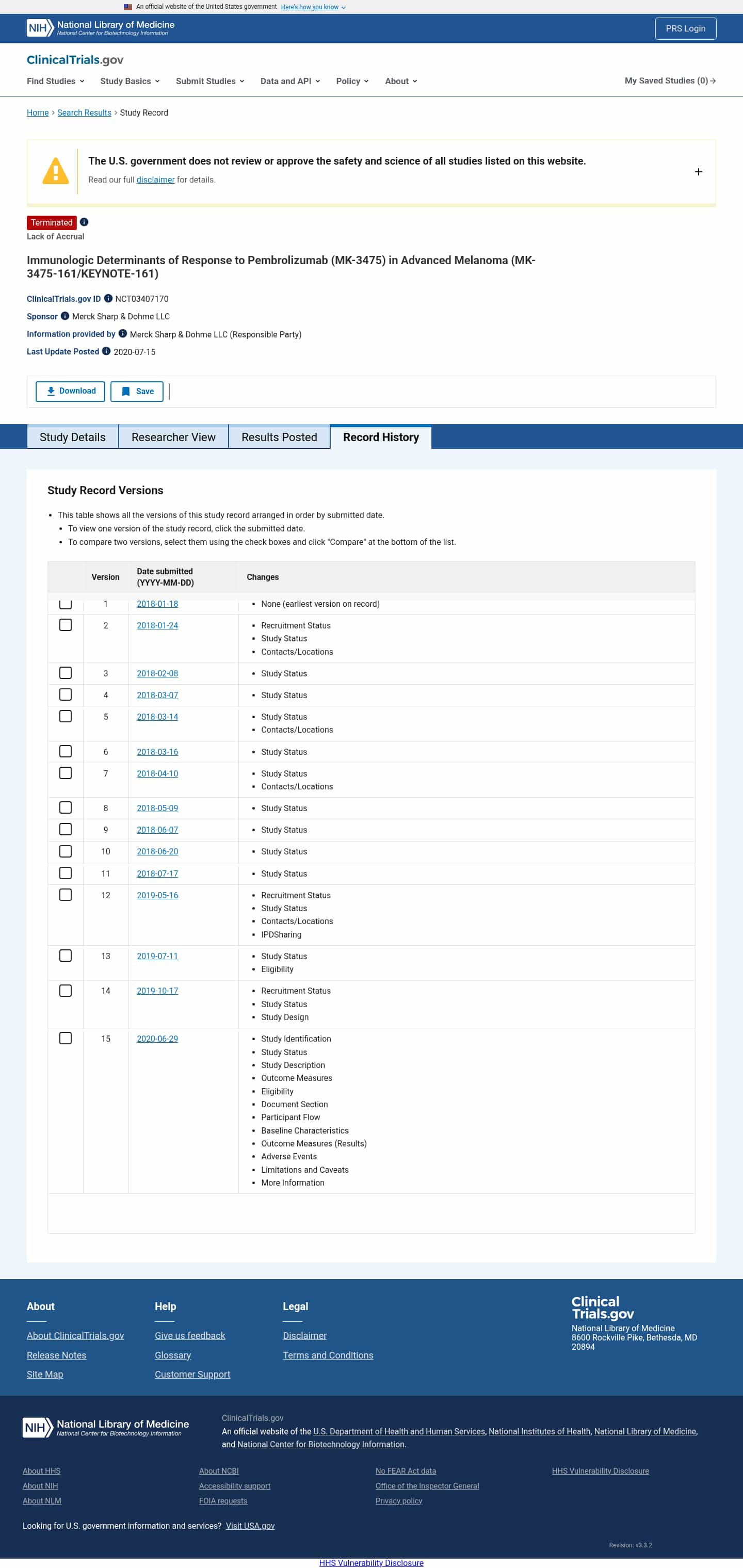The width and height of the screenshot is (743, 1568).
Task: Click the info icon beside Sponsor
Action: (65, 316)
